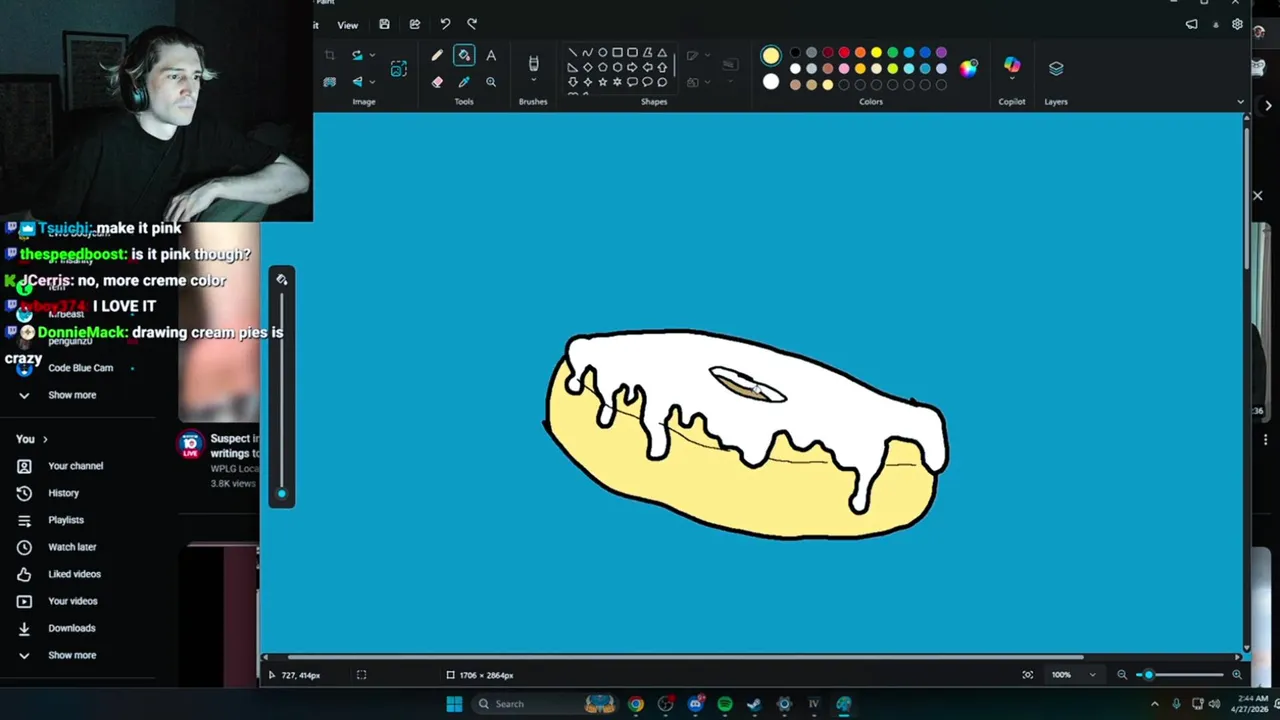Viewport: 1280px width, 720px height.
Task: Open the 'Code Blue Cam' subscription
Action: (x=80, y=368)
